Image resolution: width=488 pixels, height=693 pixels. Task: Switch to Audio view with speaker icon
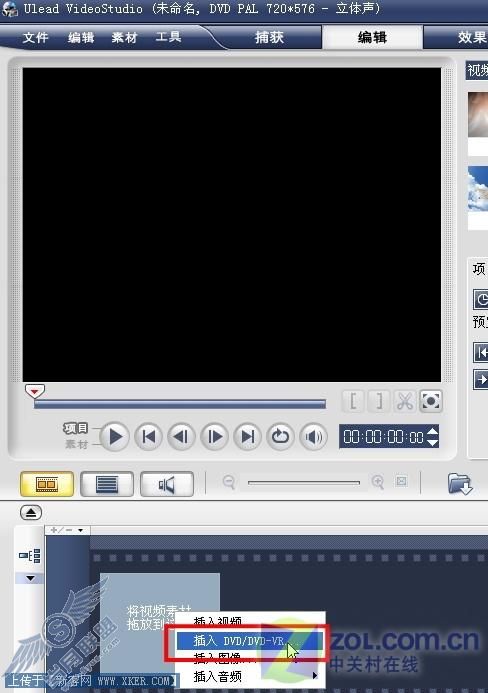point(167,484)
